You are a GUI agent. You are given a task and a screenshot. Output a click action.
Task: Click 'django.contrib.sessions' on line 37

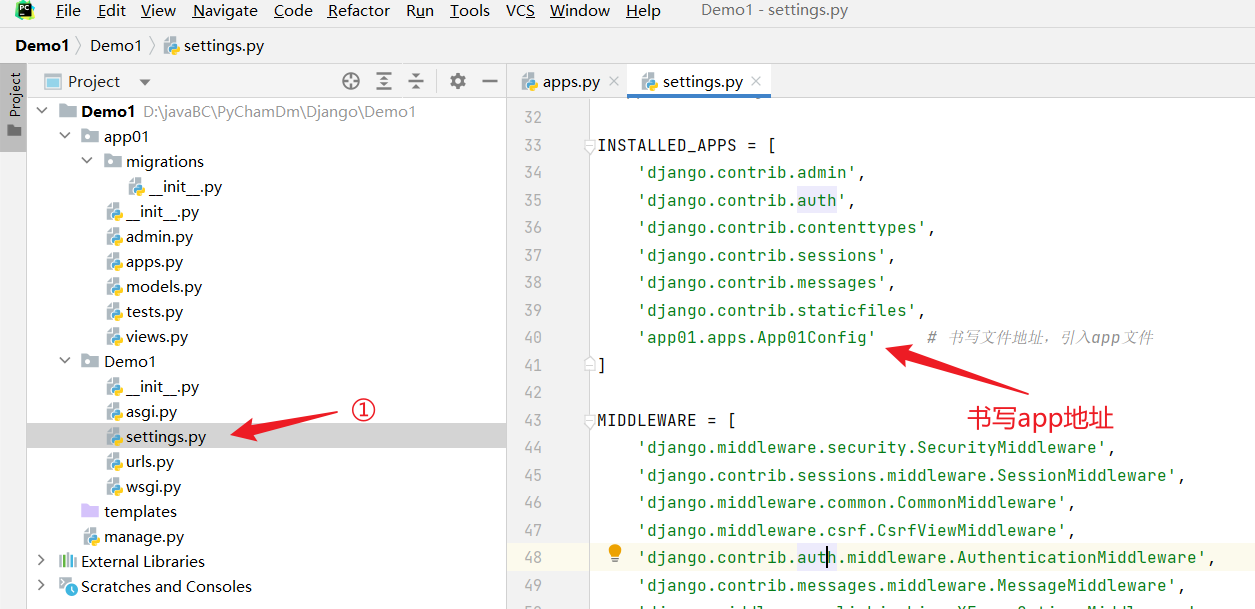coord(762,255)
